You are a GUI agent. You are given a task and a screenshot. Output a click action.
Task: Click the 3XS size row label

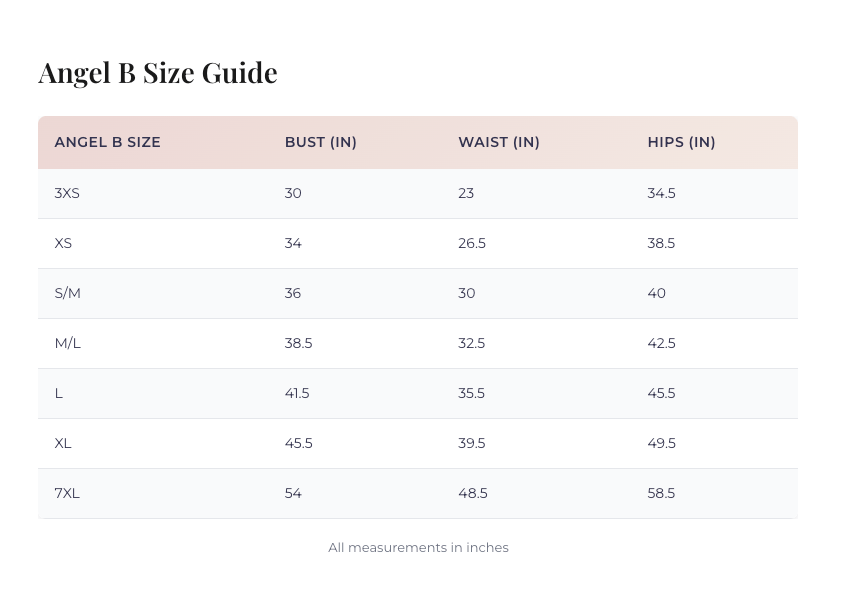click(67, 193)
